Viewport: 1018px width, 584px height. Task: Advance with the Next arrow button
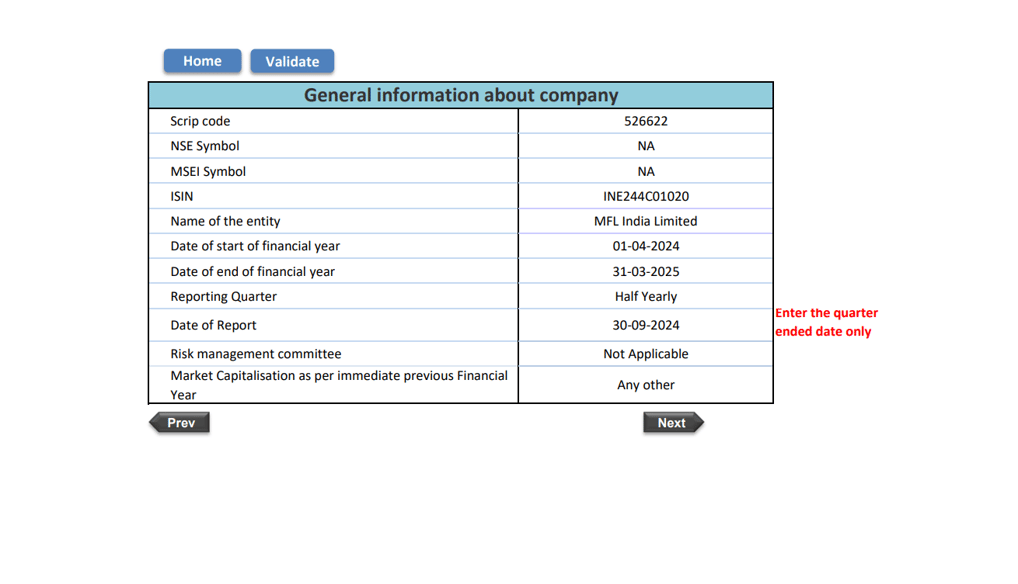tap(673, 422)
